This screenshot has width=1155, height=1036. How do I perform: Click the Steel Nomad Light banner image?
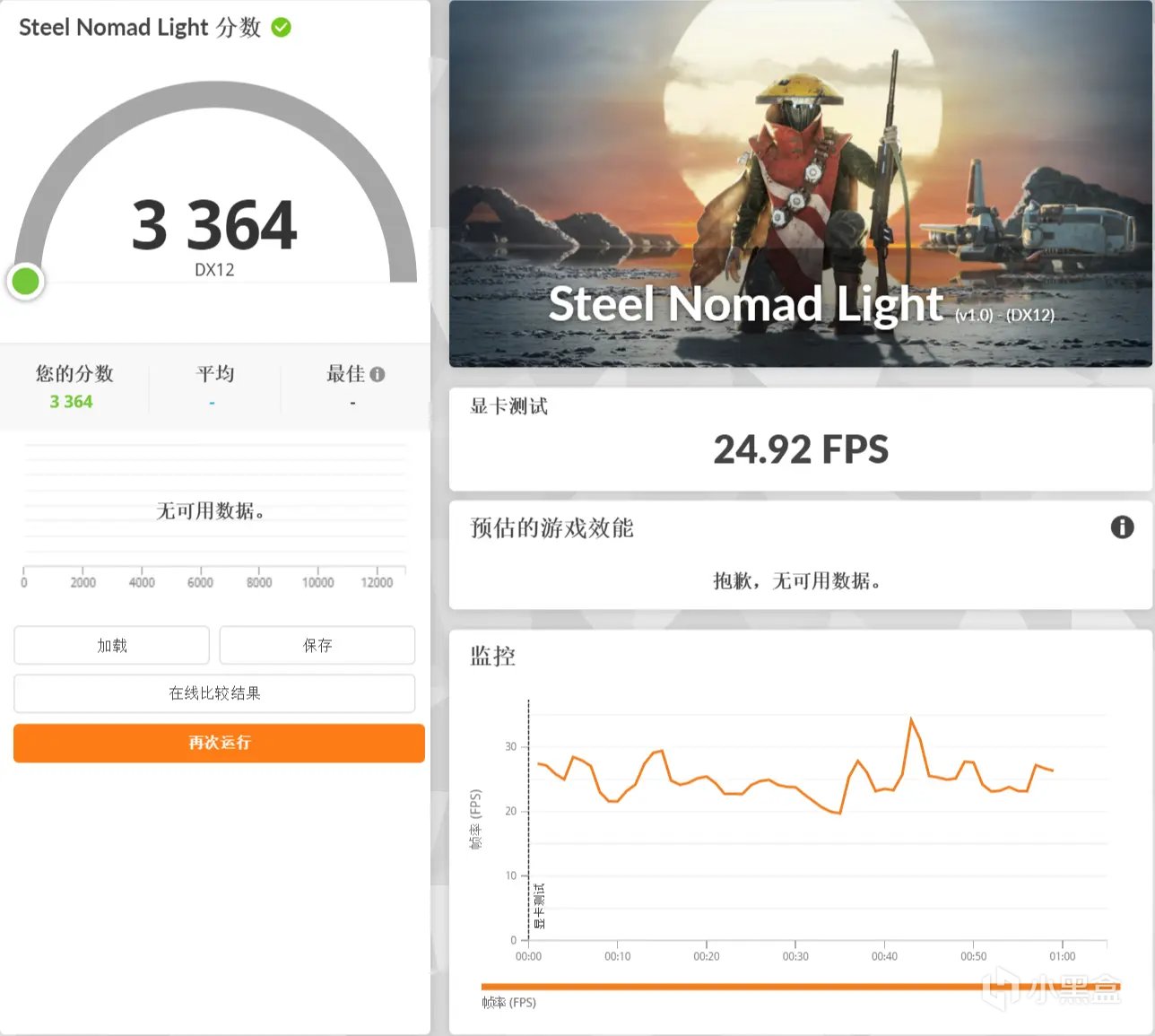pos(800,183)
